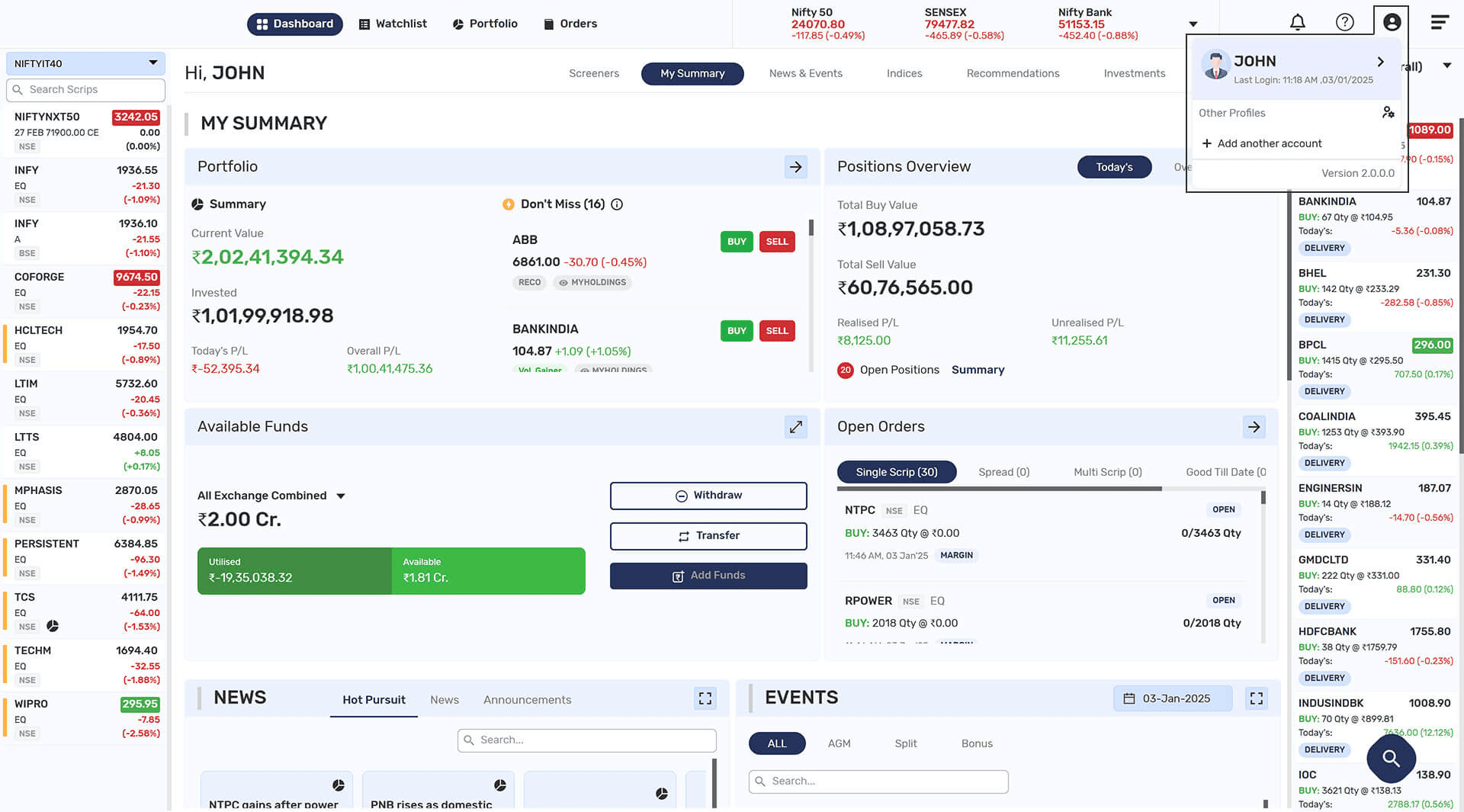Select the My Summary tab
This screenshot has height=812, width=1464.
pos(692,73)
